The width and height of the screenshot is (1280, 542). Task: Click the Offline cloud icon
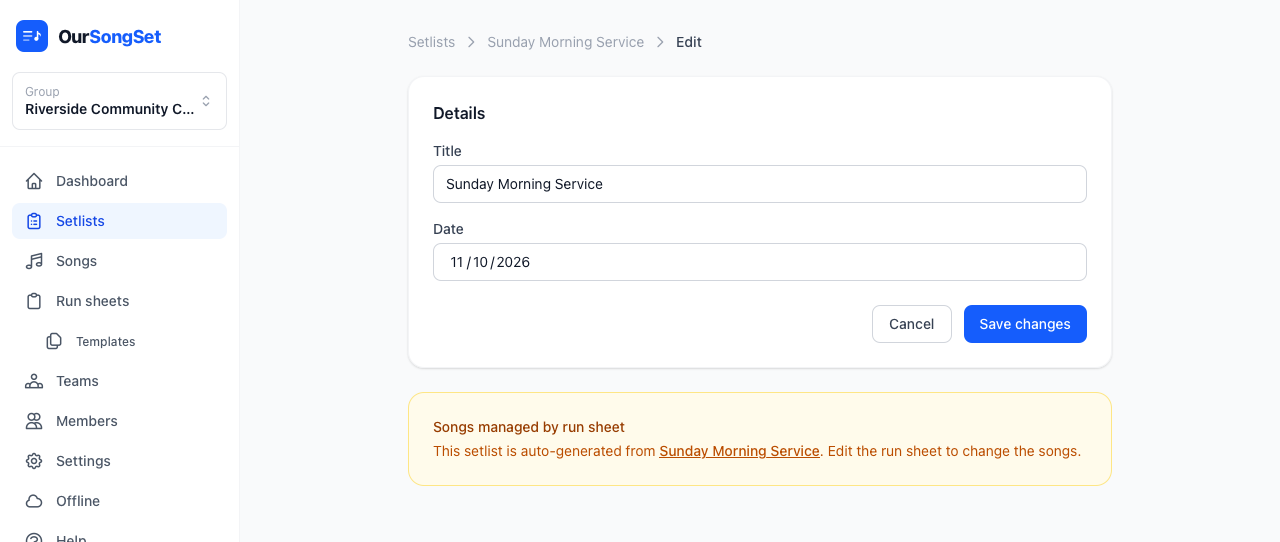pyautogui.click(x=34, y=501)
